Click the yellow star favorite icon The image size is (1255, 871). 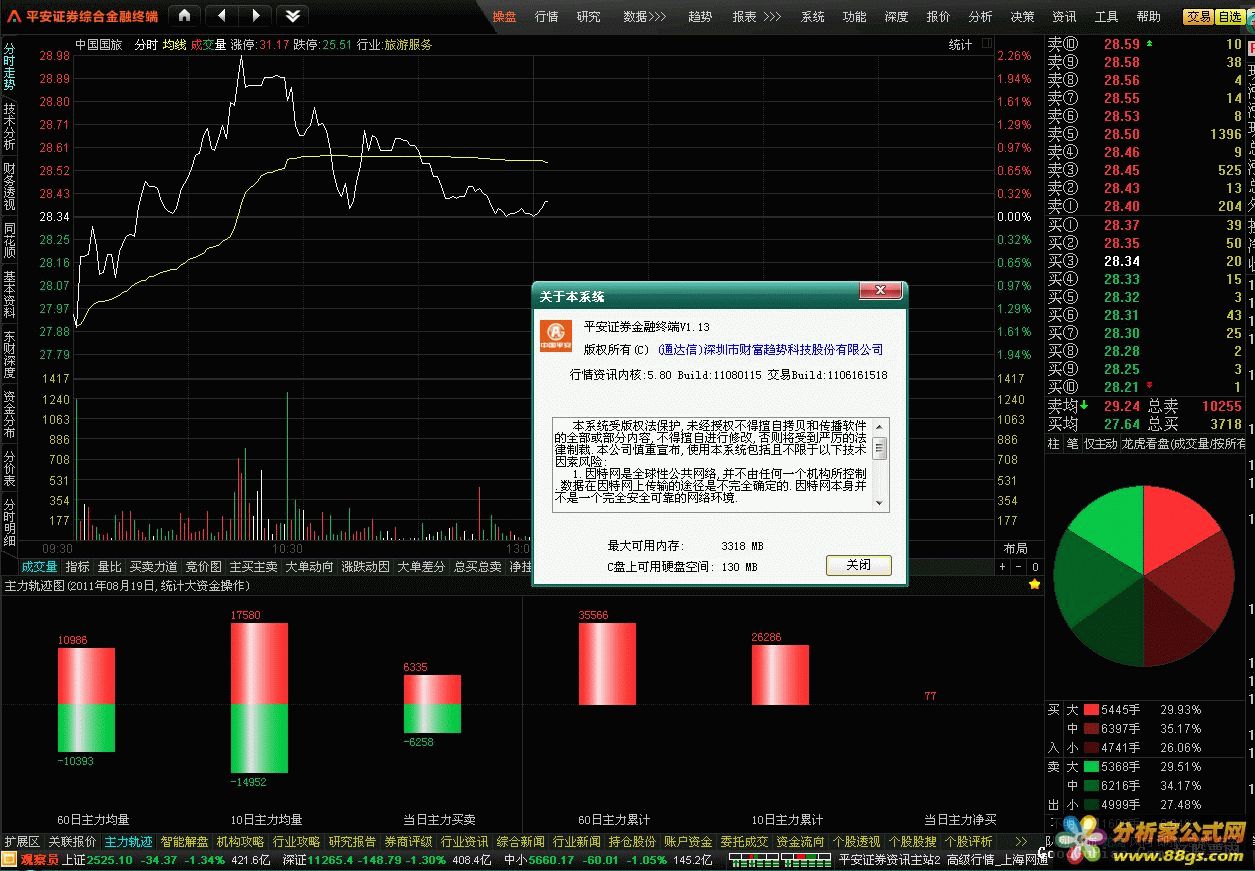(x=1034, y=584)
